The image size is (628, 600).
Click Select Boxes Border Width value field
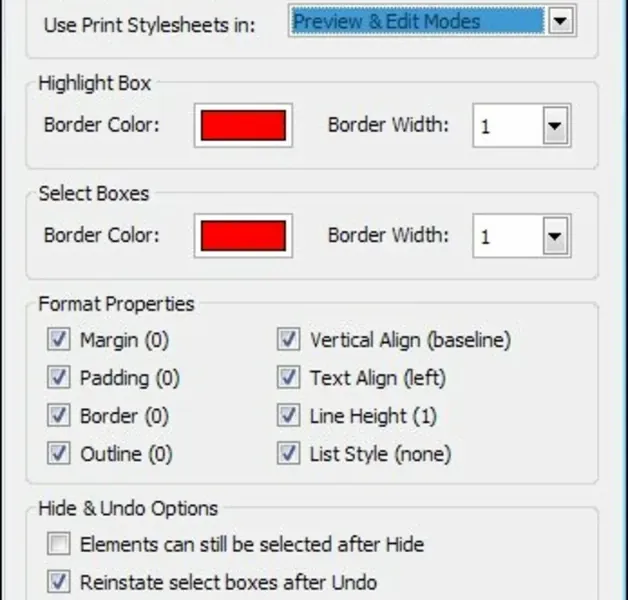507,237
